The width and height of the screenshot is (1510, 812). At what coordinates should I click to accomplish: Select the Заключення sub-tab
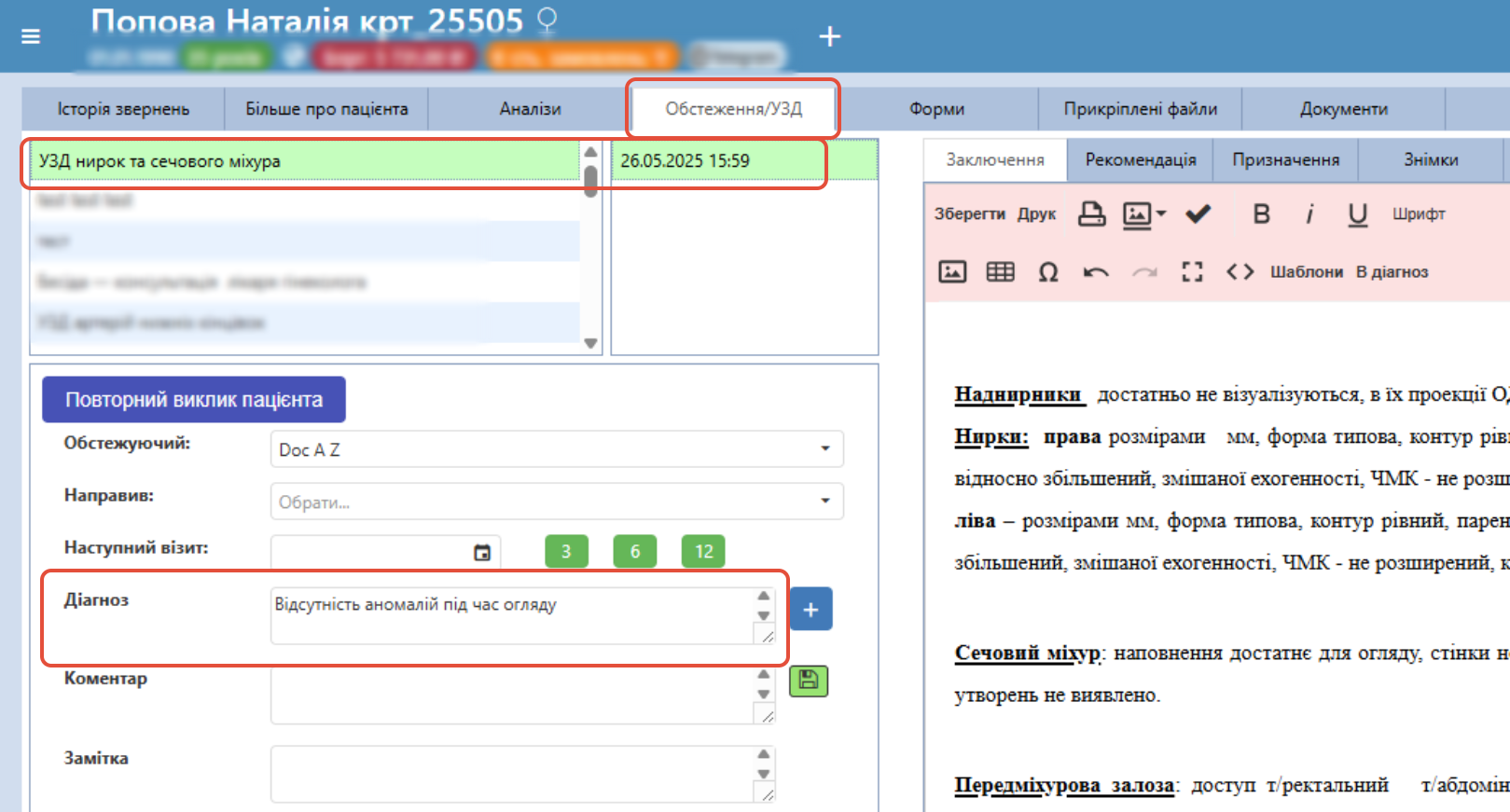coord(995,160)
